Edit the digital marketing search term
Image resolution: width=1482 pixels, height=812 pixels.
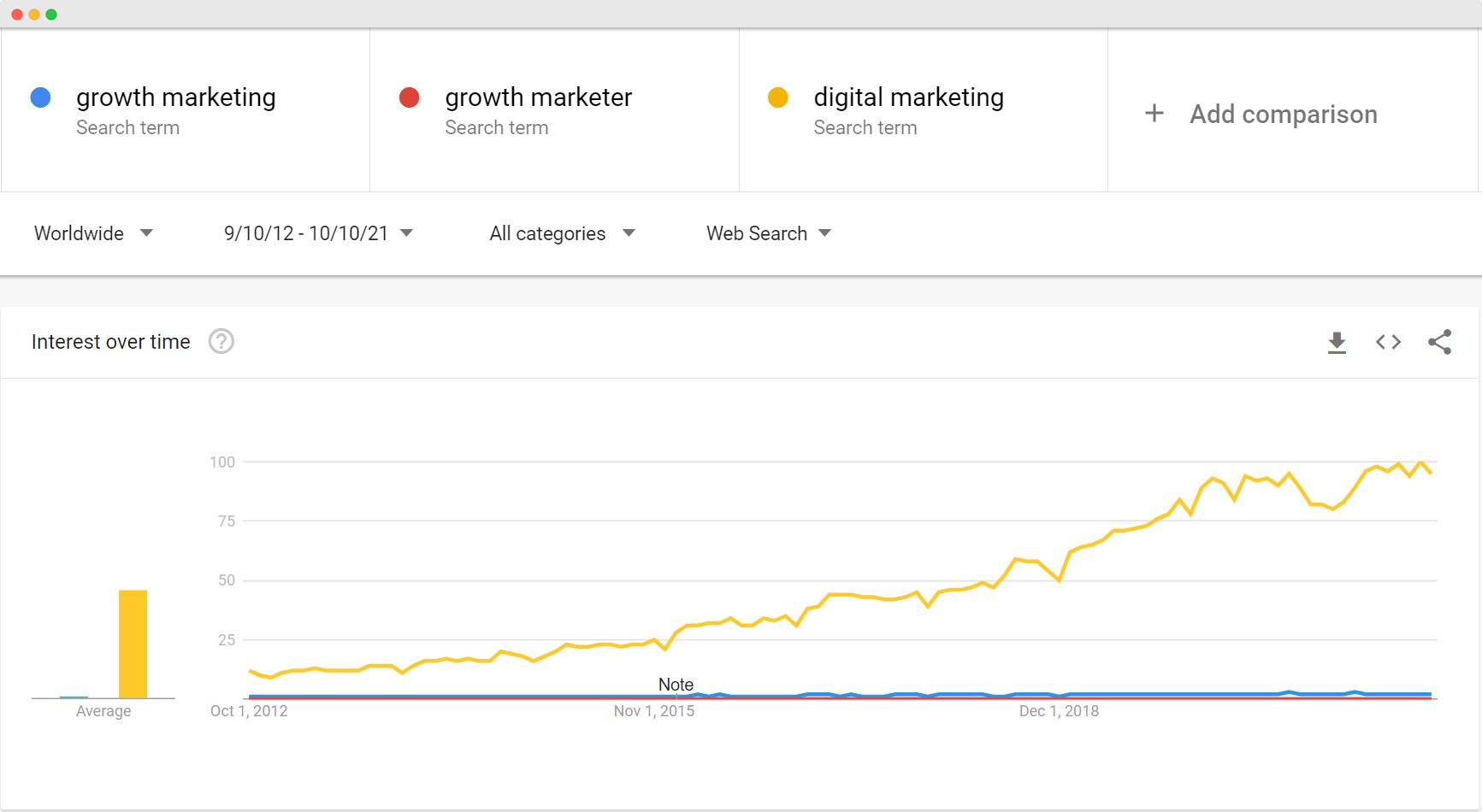(x=908, y=97)
